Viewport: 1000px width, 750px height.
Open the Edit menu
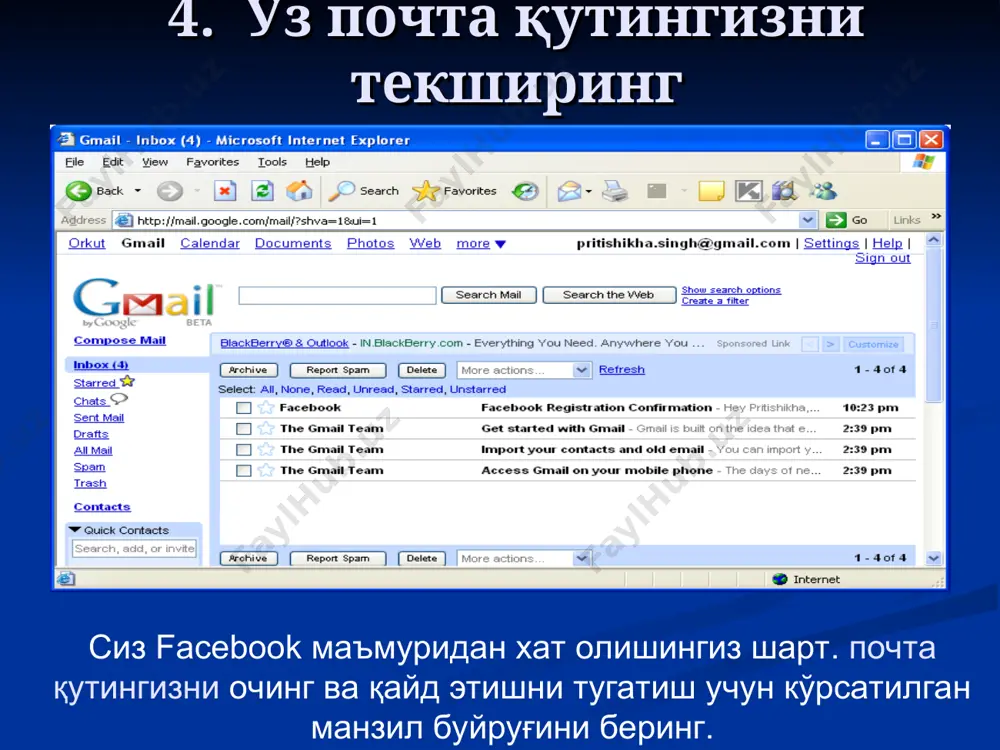[x=113, y=162]
